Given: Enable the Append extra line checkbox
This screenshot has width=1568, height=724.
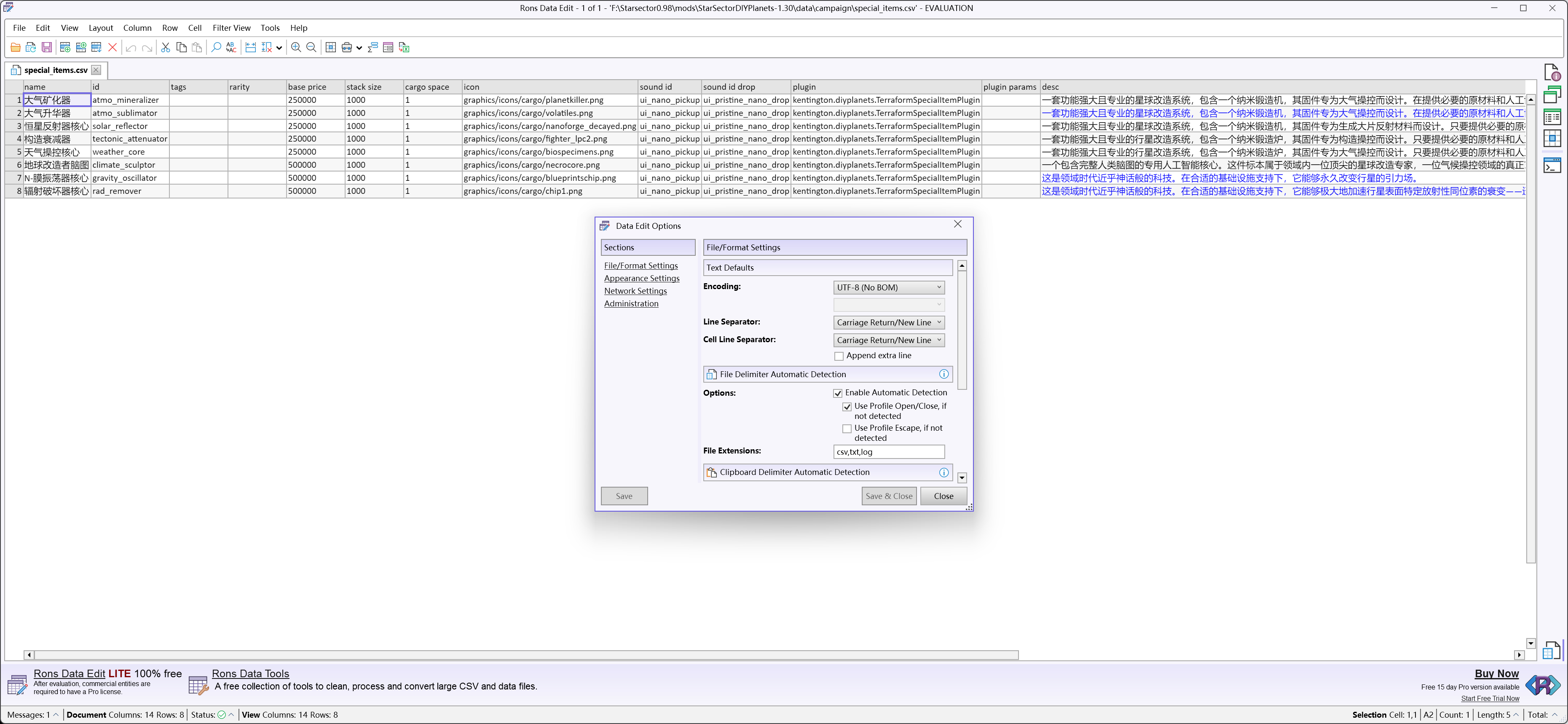Looking at the screenshot, I should [839, 356].
